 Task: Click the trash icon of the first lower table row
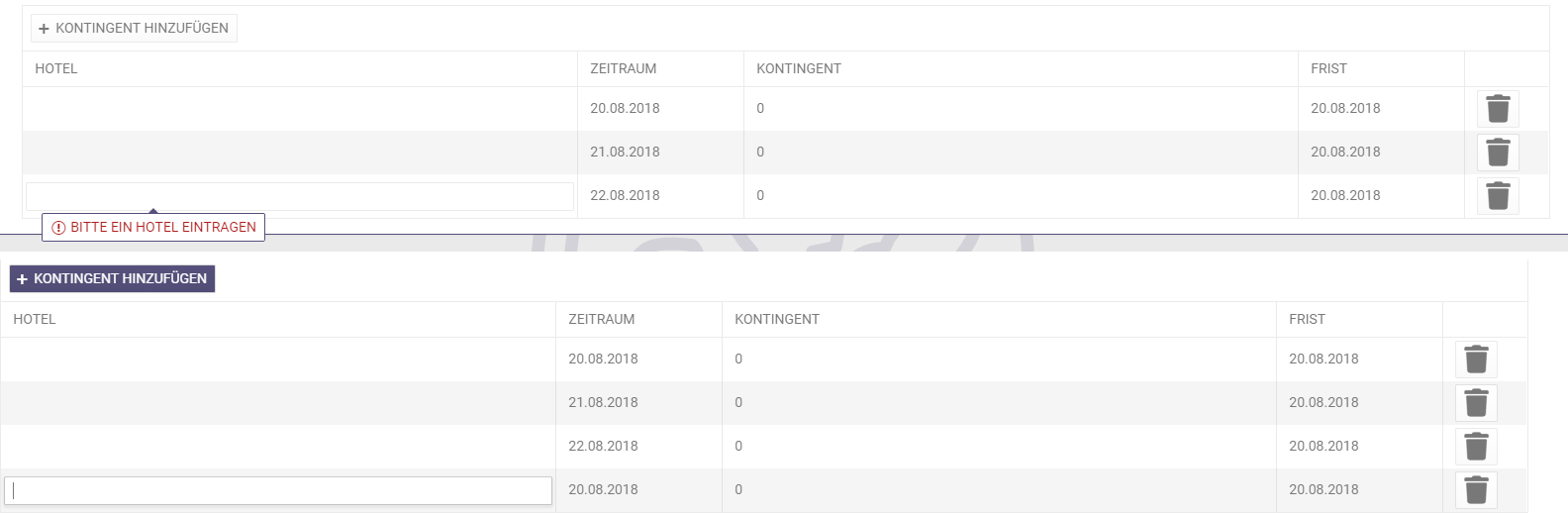click(x=1476, y=360)
